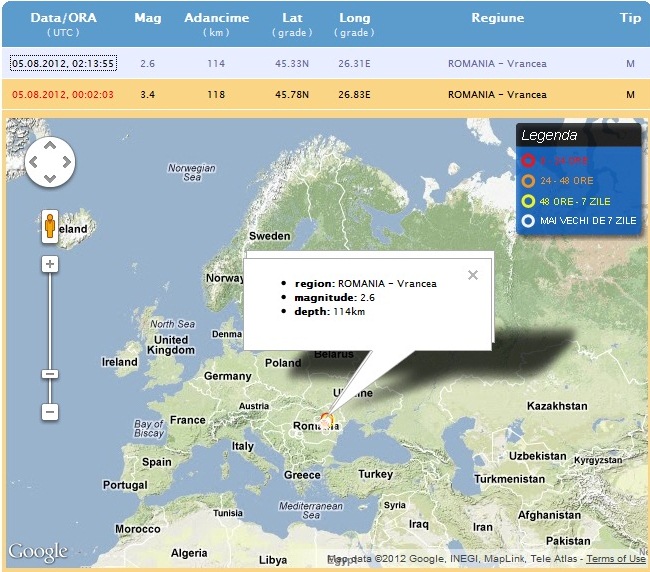
Task: Click the zoom slider handle
Action: [x=50, y=374]
